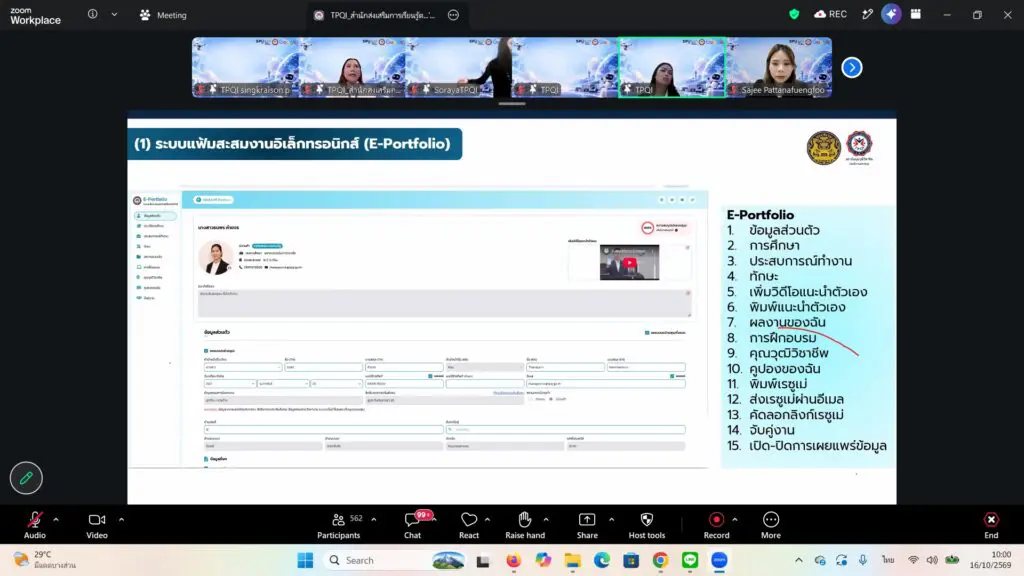This screenshot has width=1024, height=576.
Task: Open Google Chrome from the taskbar
Action: 660,560
